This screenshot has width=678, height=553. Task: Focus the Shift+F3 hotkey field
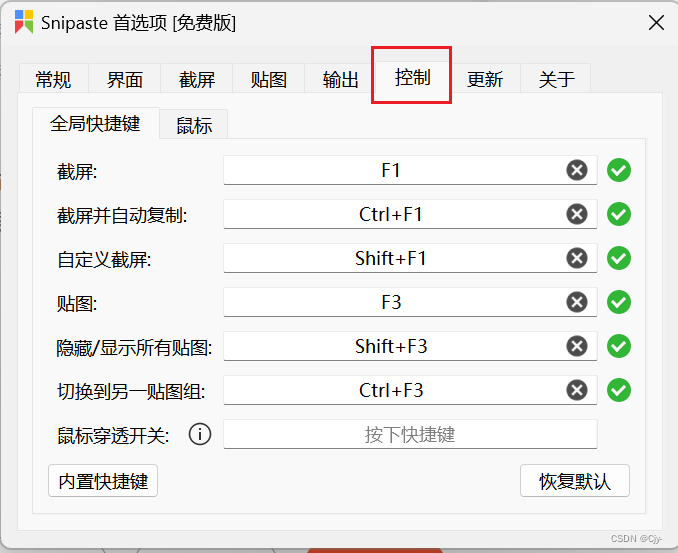pyautogui.click(x=410, y=346)
